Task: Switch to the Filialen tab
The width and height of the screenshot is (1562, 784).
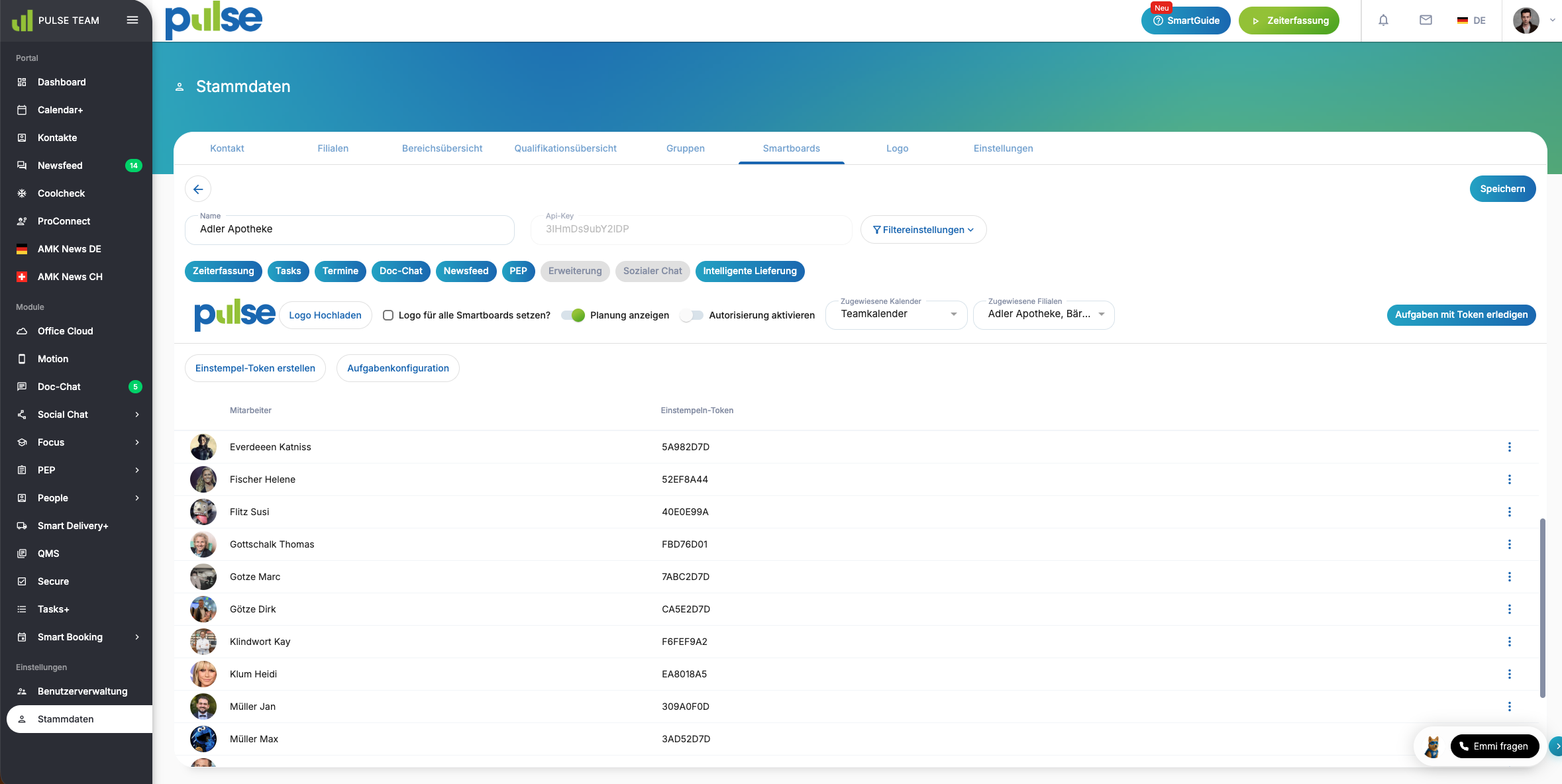Action: click(333, 148)
